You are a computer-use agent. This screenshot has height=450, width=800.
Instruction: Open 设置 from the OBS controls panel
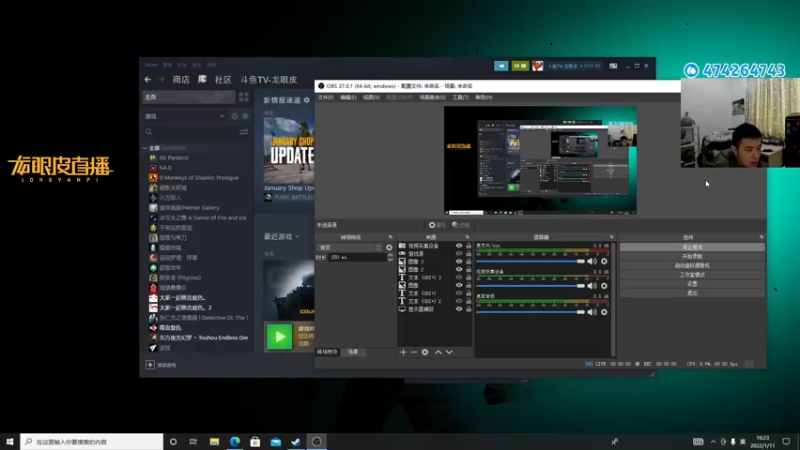click(692, 284)
